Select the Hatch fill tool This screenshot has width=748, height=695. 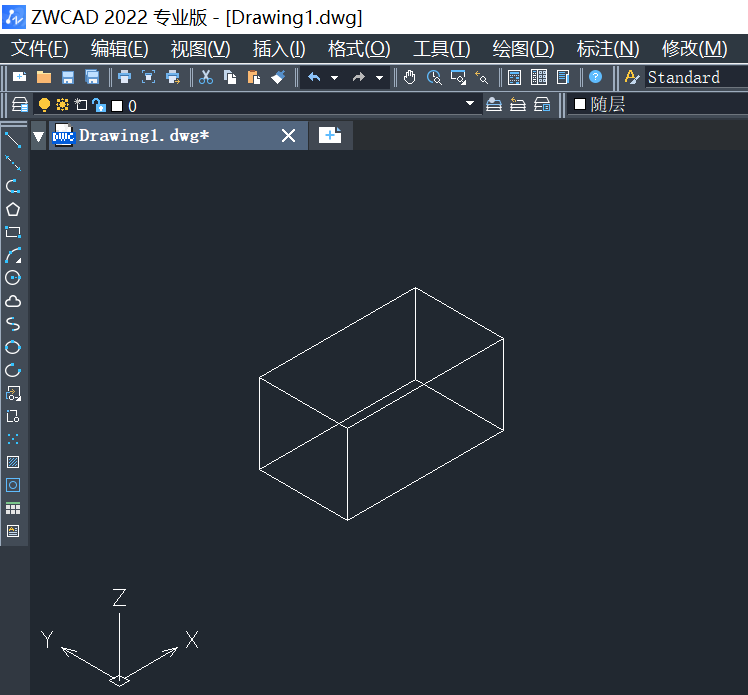click(13, 462)
